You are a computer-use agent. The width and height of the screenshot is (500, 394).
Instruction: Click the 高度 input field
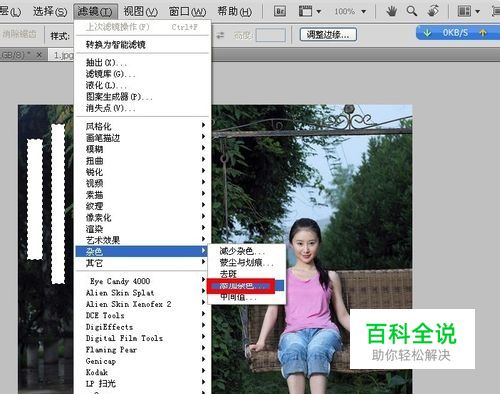tap(270, 35)
